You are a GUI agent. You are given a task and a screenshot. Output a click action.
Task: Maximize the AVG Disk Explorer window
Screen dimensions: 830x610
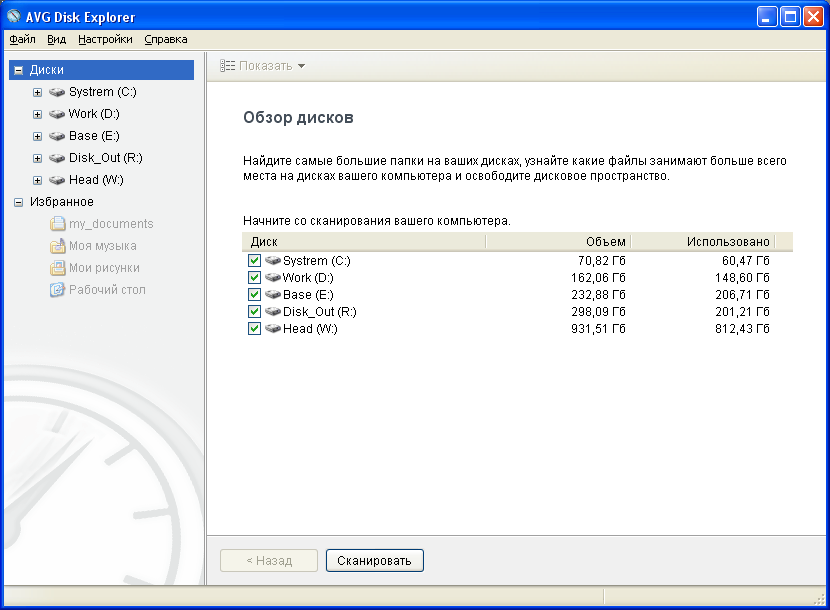790,16
